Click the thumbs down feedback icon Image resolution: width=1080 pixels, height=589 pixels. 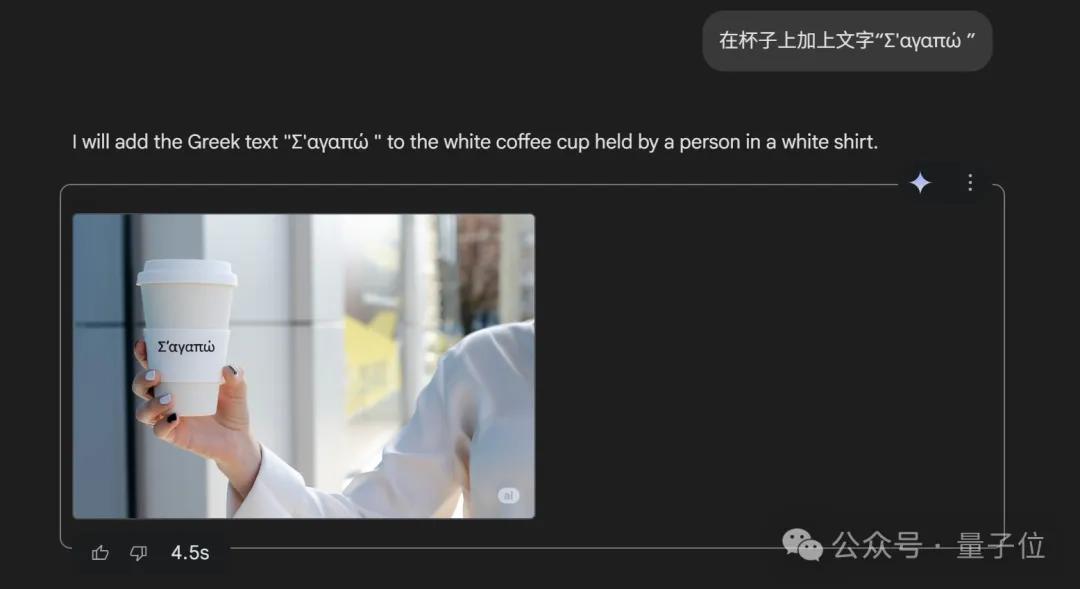click(138, 552)
